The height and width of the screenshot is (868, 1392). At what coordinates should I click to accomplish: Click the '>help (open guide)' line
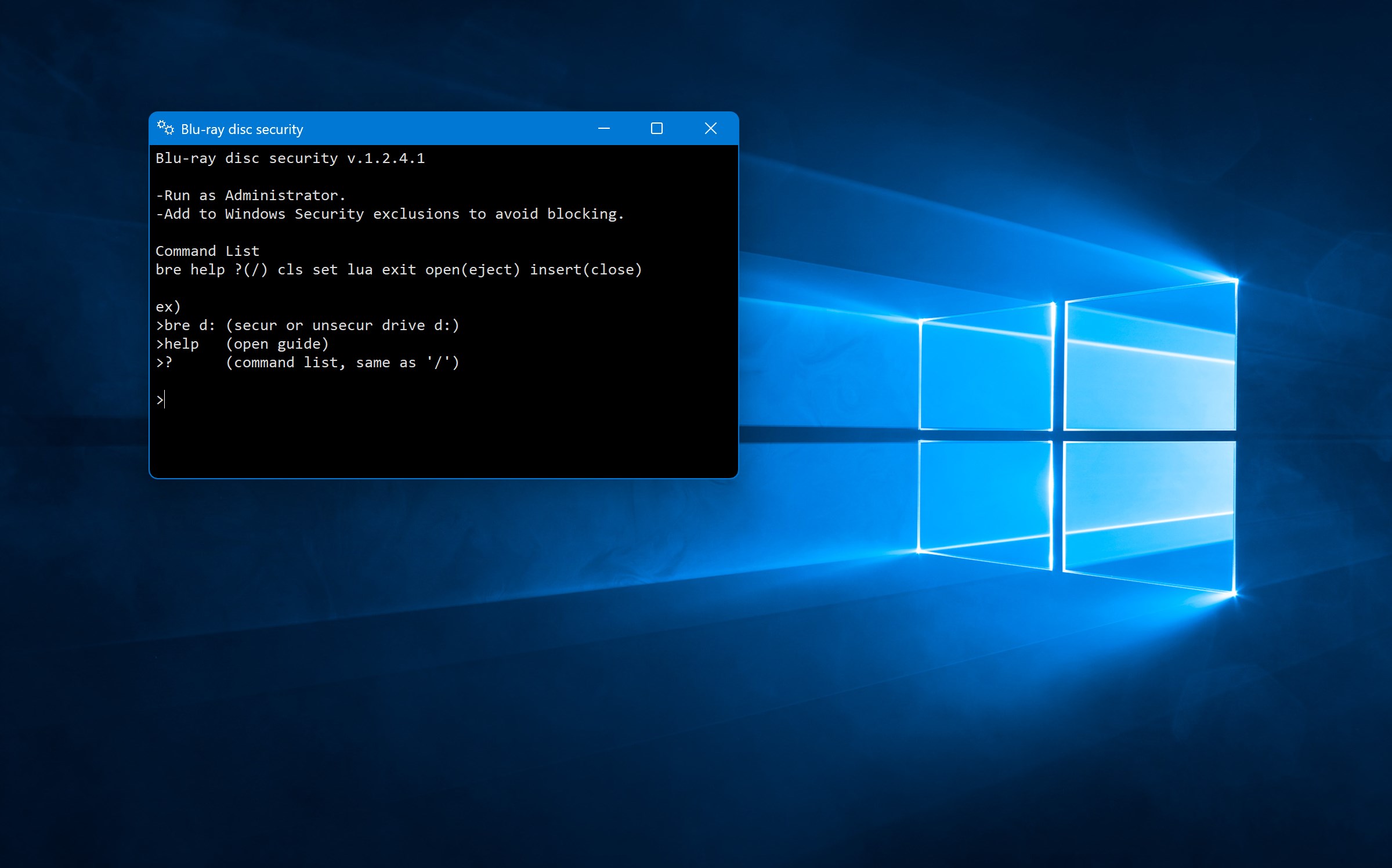coord(243,344)
